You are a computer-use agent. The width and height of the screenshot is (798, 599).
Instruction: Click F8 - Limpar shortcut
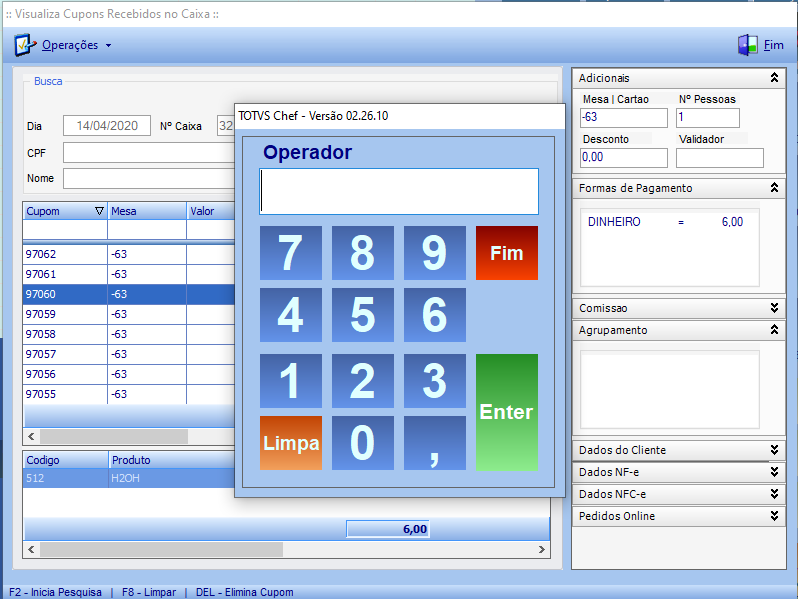coord(149,592)
